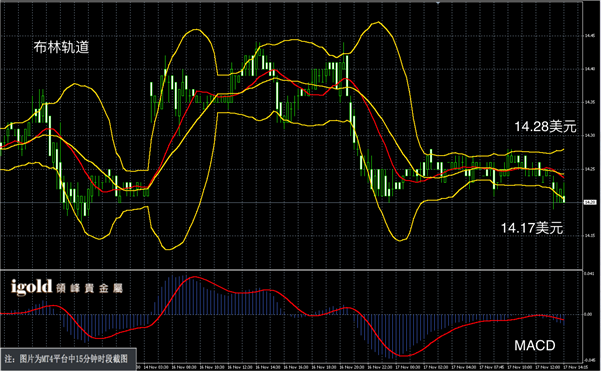Screen dimensions: 601x371
Task: Click the horizontal current-price line across the chart
Action: click(291, 202)
